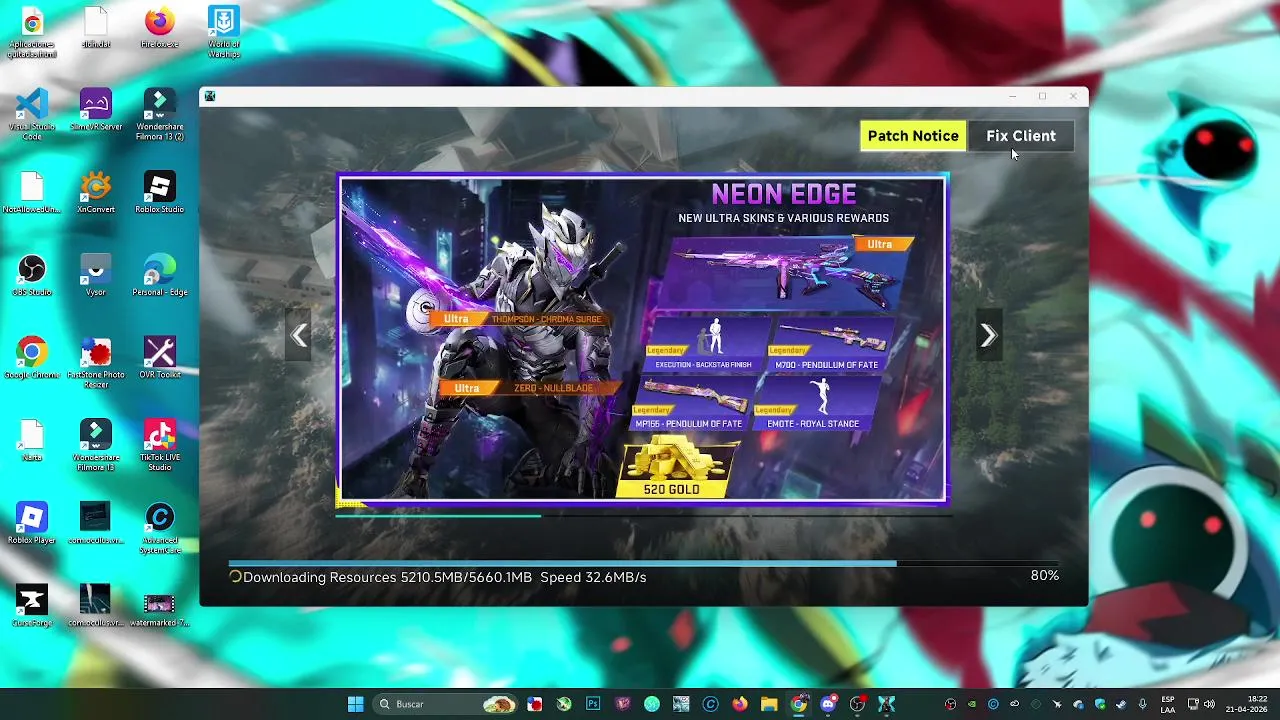Open the Aplicaciones quitadas.html file
Image resolution: width=1280 pixels, height=720 pixels.
[x=32, y=32]
